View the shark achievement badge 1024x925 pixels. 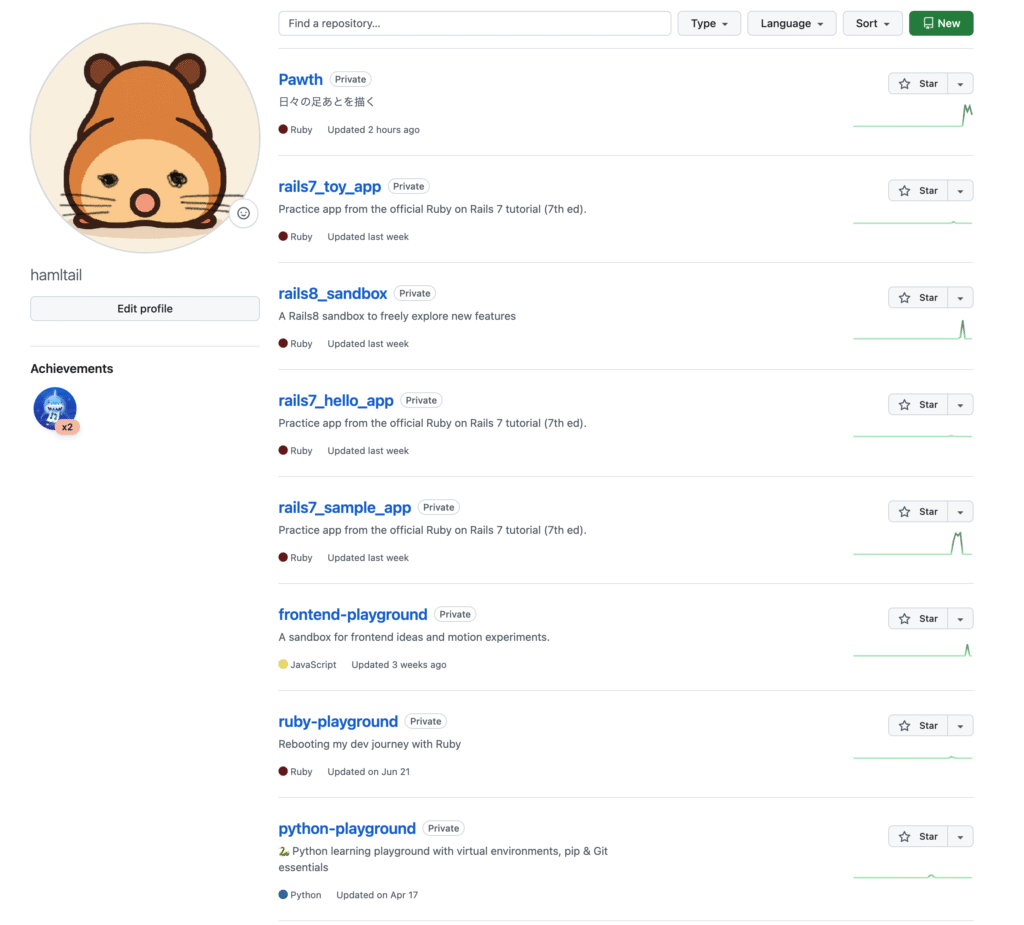click(x=56, y=410)
